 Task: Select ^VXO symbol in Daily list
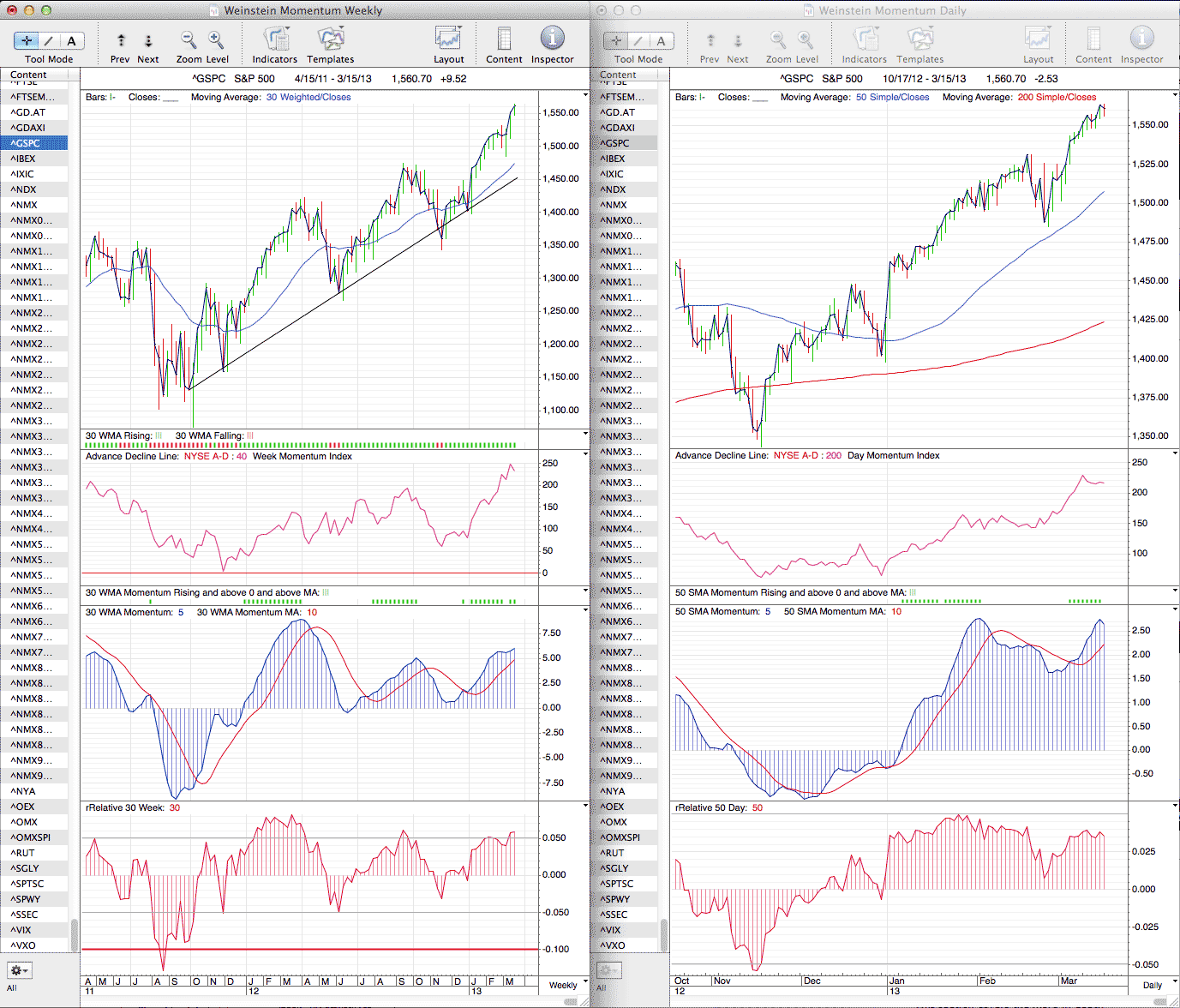click(x=624, y=945)
